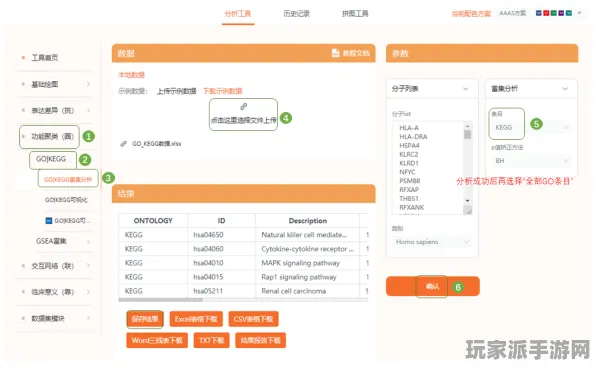The height and width of the screenshot is (368, 596).
Task: Select GO|KEGG富集分析 in sidebar
Action: click(x=68, y=179)
